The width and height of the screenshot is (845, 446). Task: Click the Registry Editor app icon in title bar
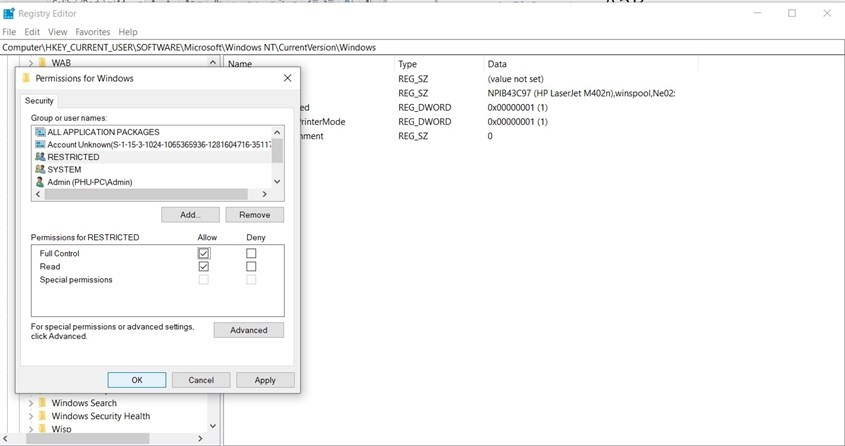[9, 13]
